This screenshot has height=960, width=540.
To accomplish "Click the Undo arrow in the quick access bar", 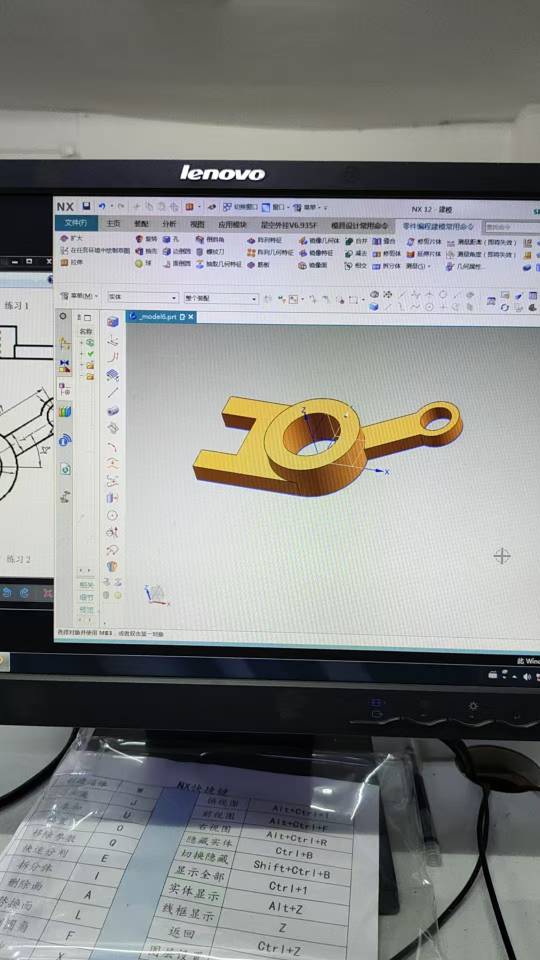I will coord(102,207).
